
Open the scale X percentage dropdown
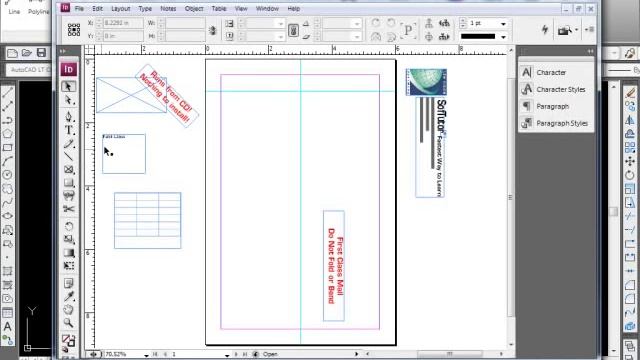click(280, 24)
